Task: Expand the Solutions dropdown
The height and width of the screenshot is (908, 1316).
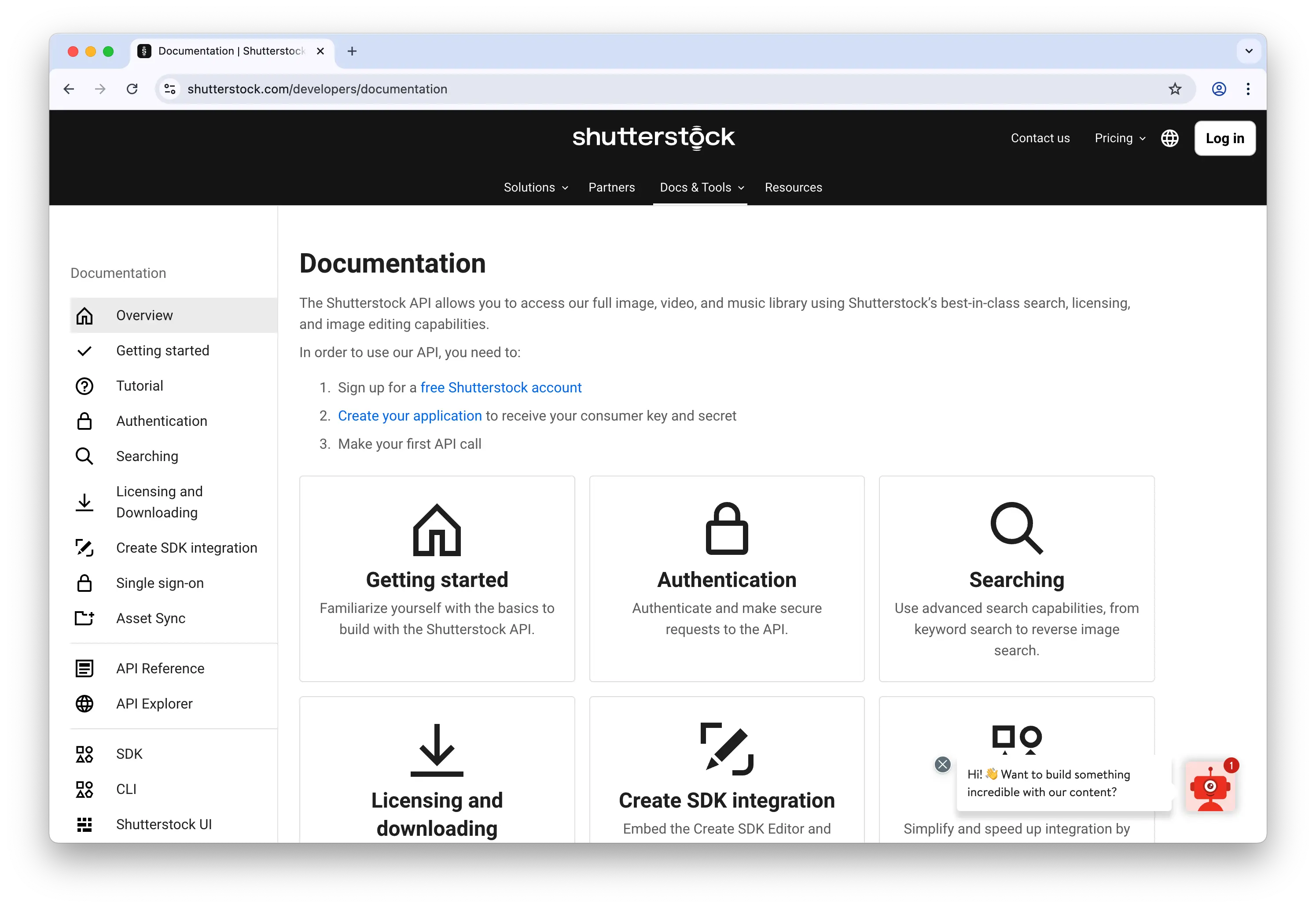Action: 534,187
